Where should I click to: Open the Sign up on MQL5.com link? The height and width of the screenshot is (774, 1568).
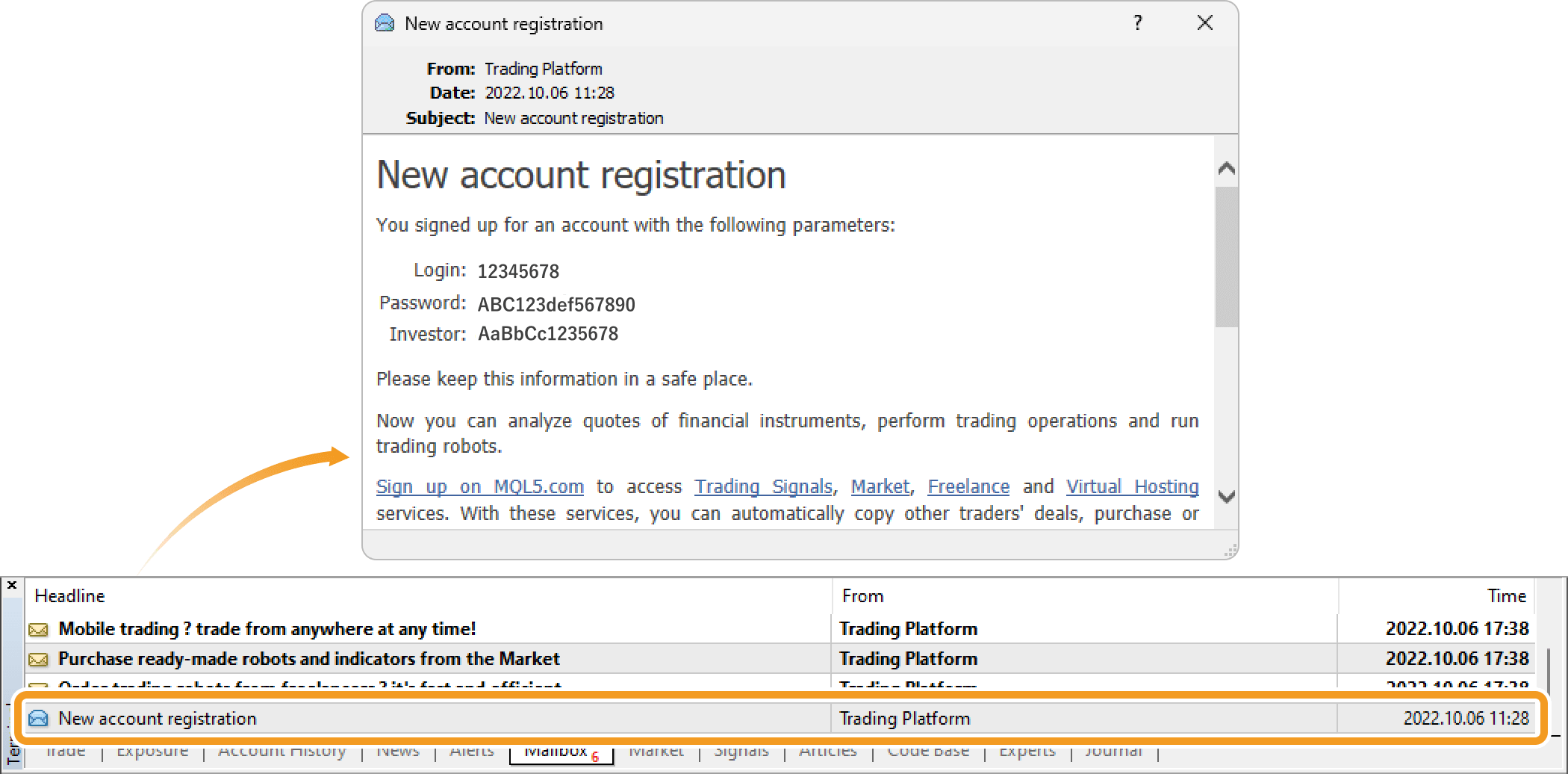480,487
